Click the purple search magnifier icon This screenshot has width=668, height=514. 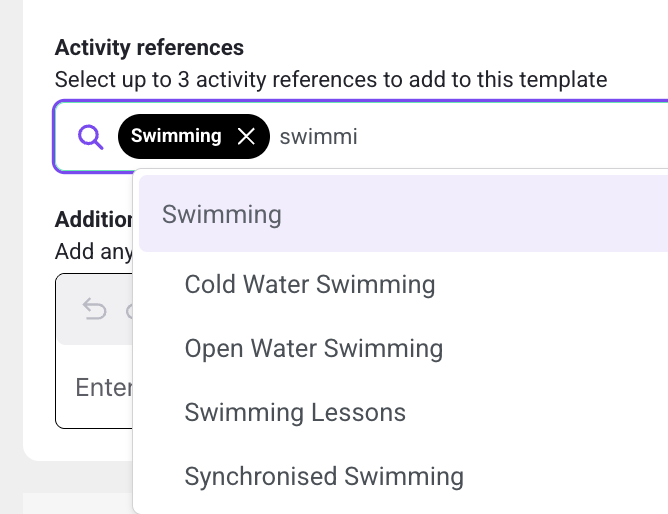pos(90,137)
